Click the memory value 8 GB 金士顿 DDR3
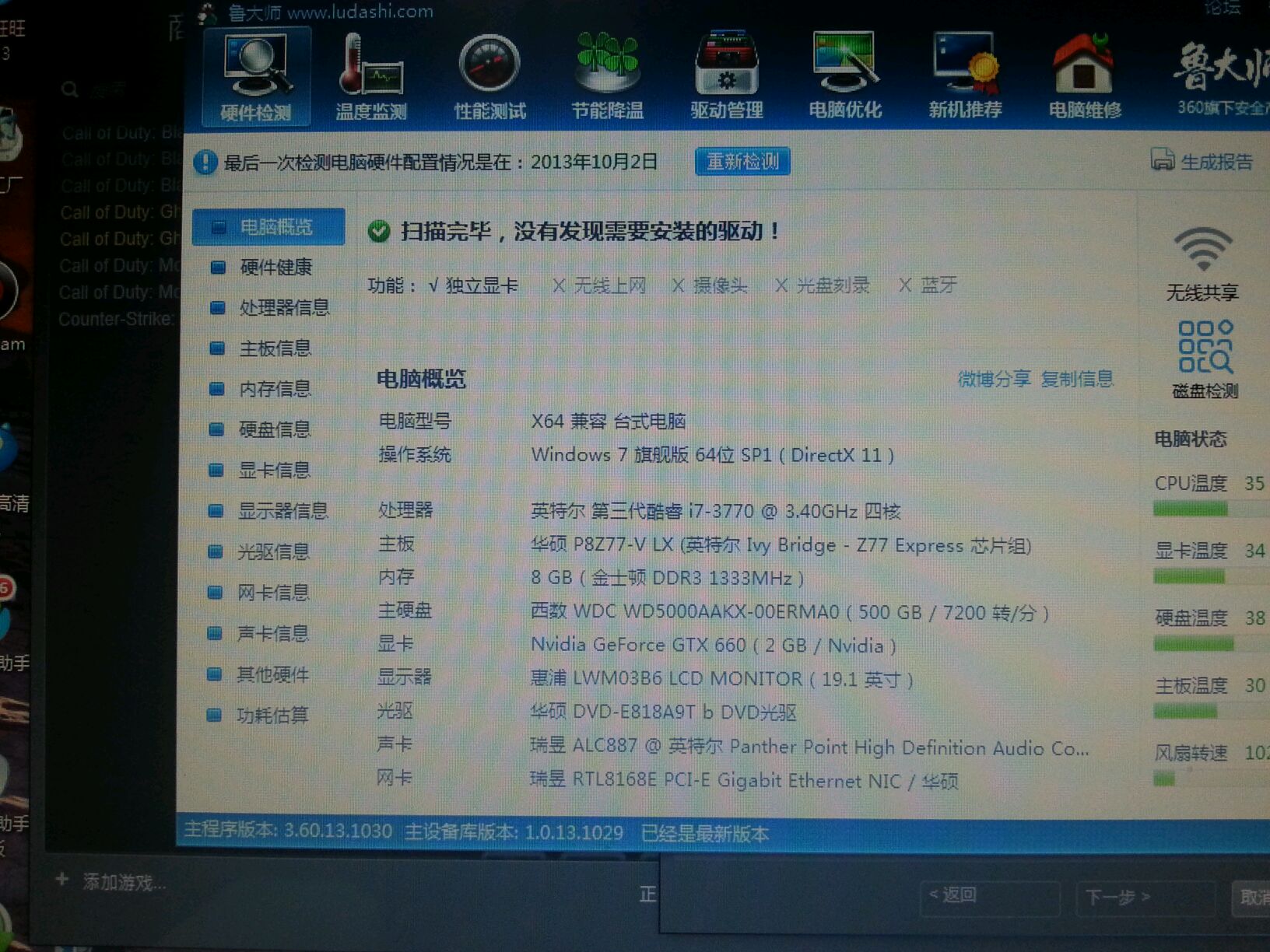Image resolution: width=1270 pixels, height=952 pixels. (668, 578)
